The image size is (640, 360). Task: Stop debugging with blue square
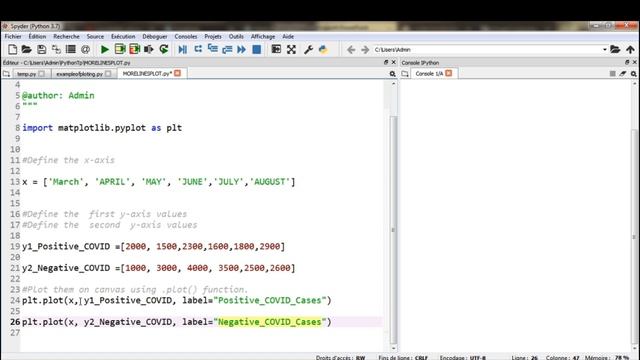(256, 49)
